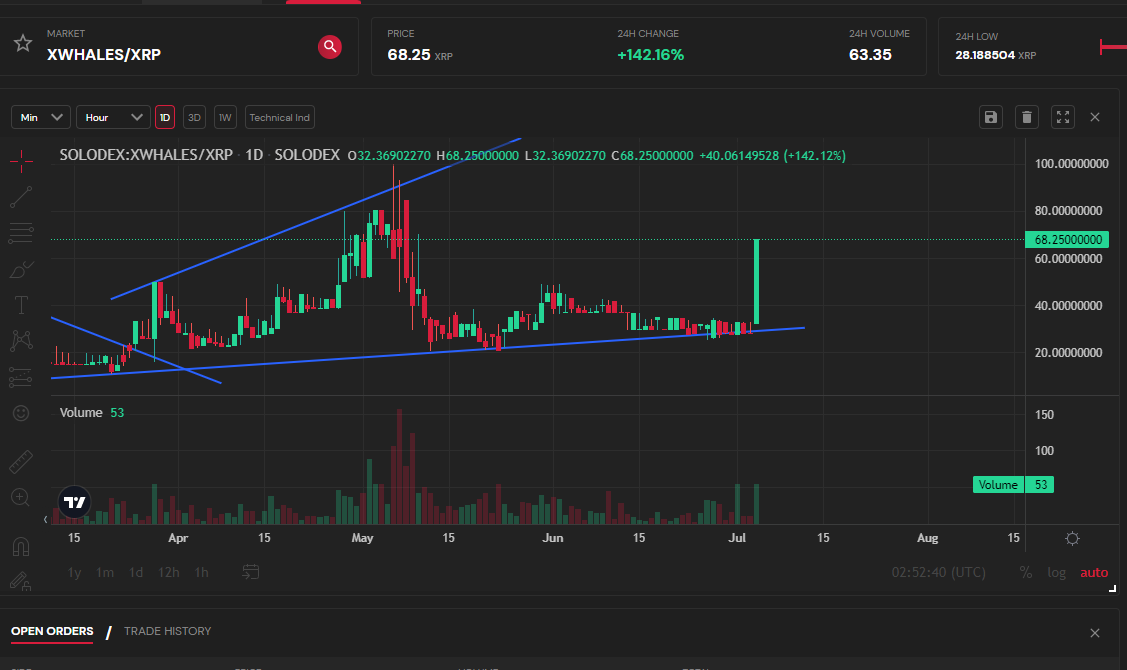Screen dimensions: 1127x670
Task: Click the Volume indicator legend label
Action: 80,413
